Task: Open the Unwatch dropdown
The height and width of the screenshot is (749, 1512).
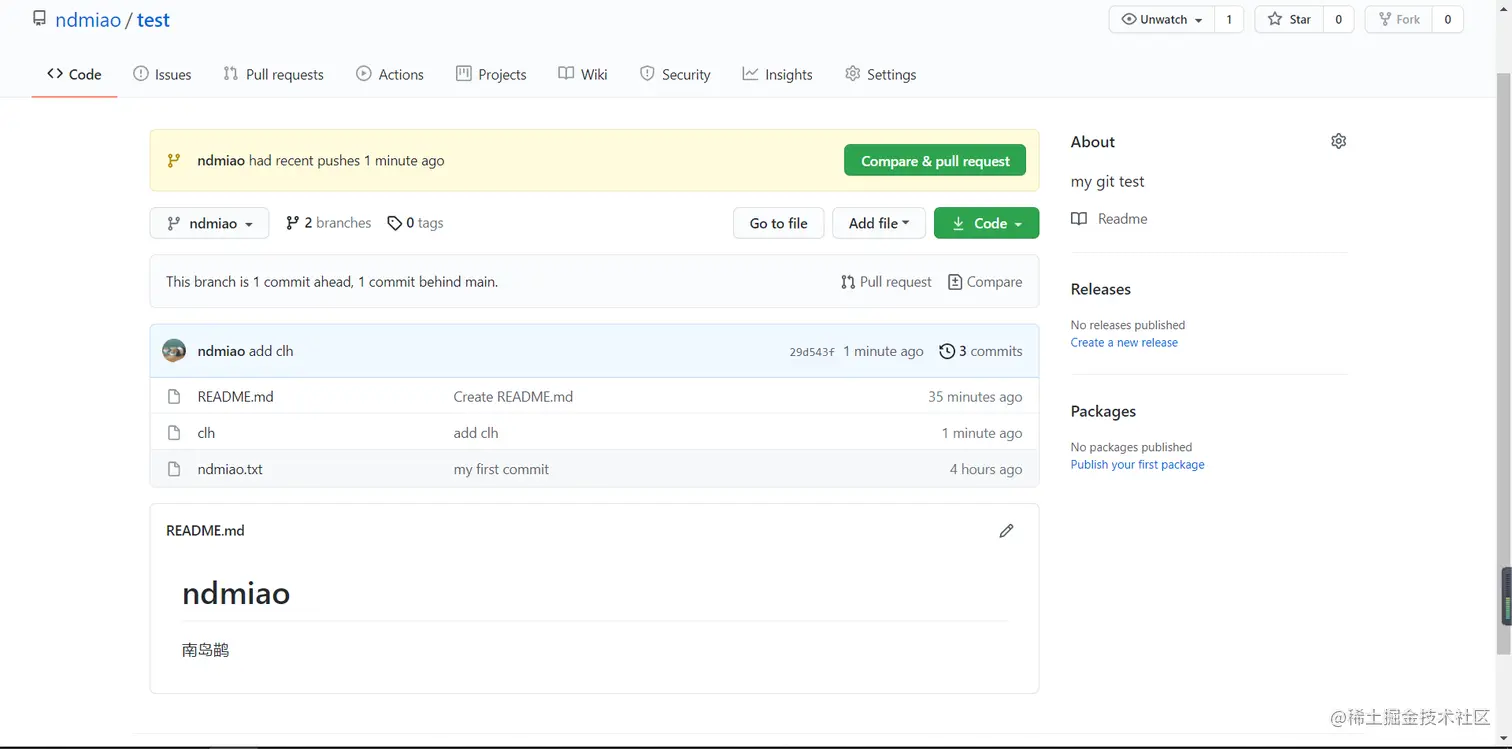Action: [x=1162, y=19]
